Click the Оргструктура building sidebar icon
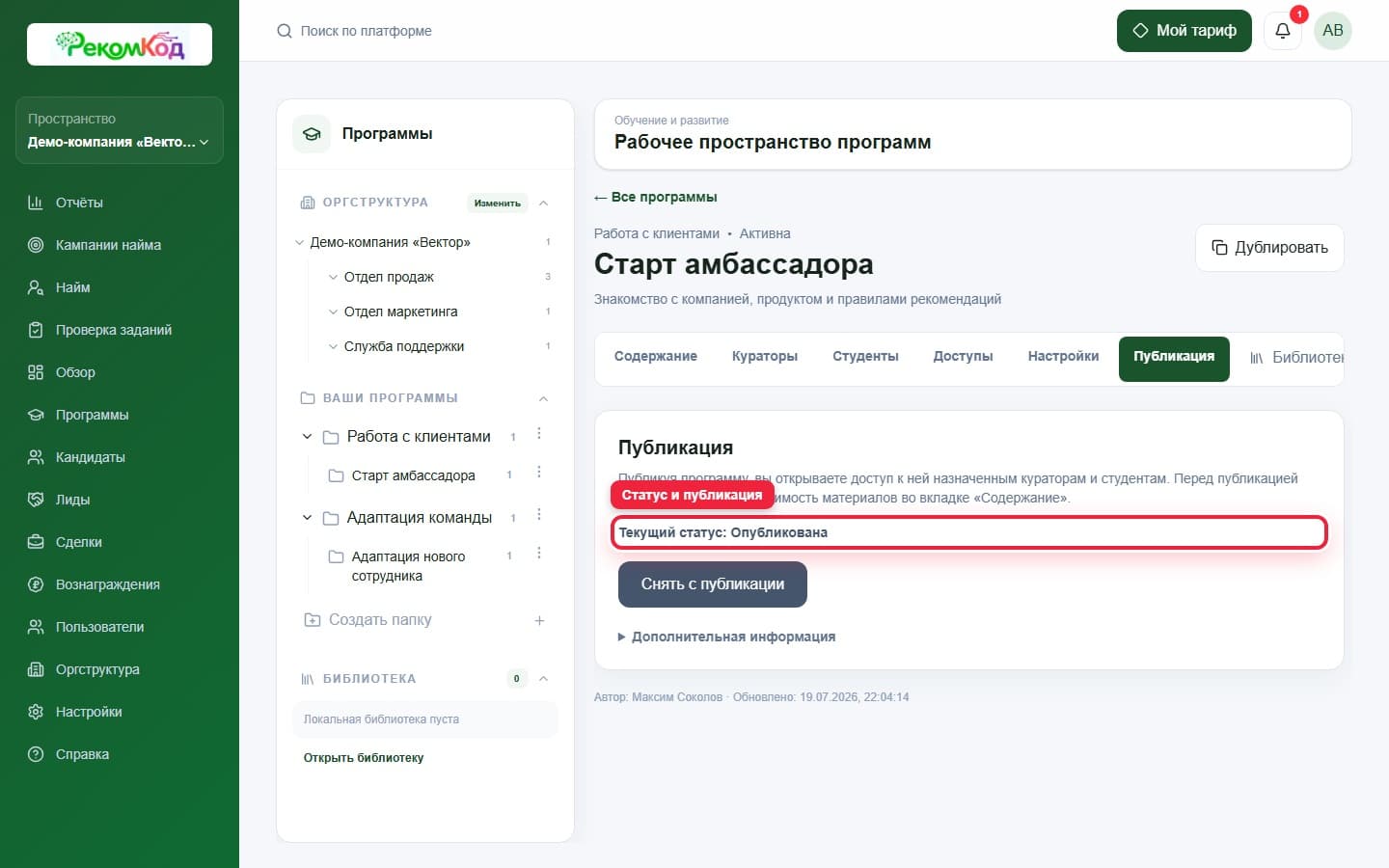1389x868 pixels. coord(36,669)
